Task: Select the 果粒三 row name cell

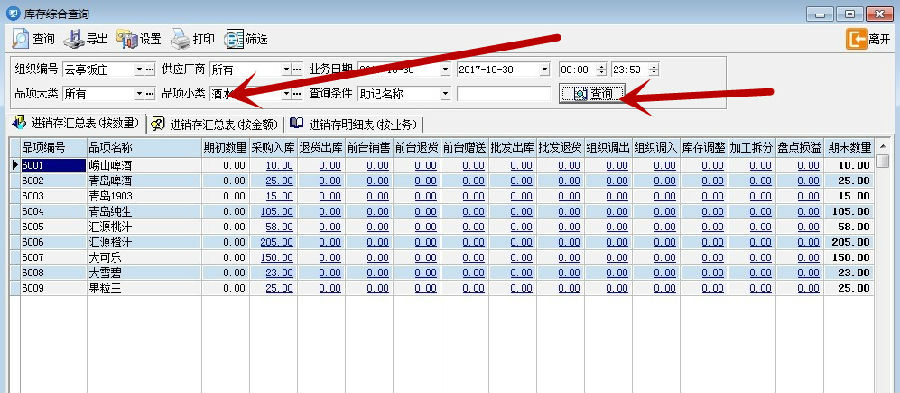Action: 144,288
